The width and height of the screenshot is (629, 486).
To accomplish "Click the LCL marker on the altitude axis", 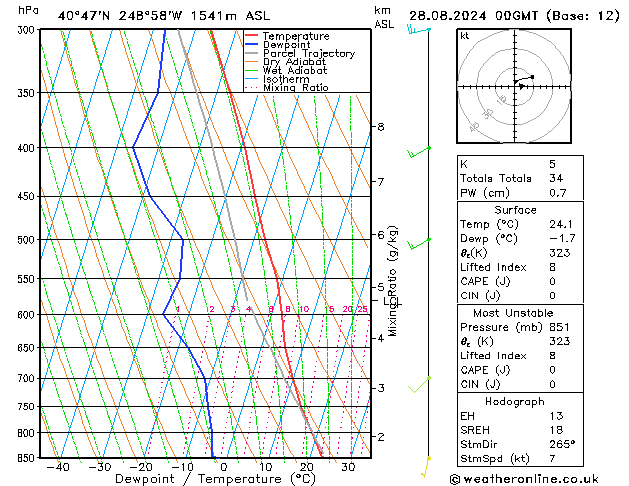I will [x=392, y=301].
